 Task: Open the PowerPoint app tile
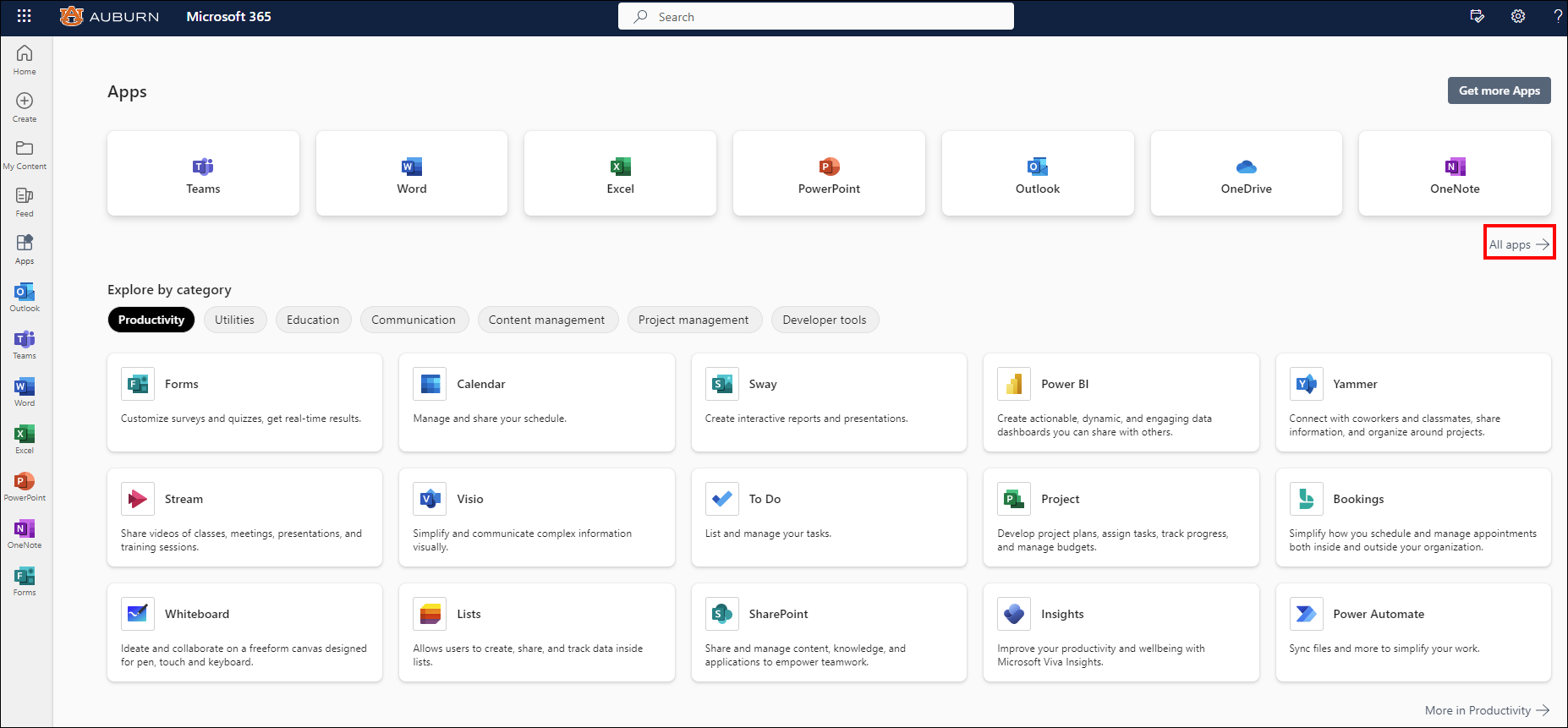829,173
